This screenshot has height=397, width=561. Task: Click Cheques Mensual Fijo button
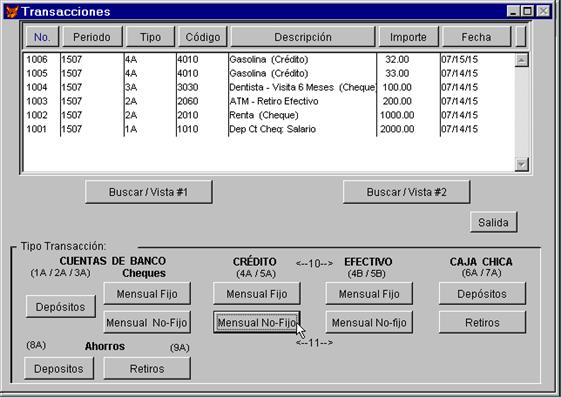[147, 294]
